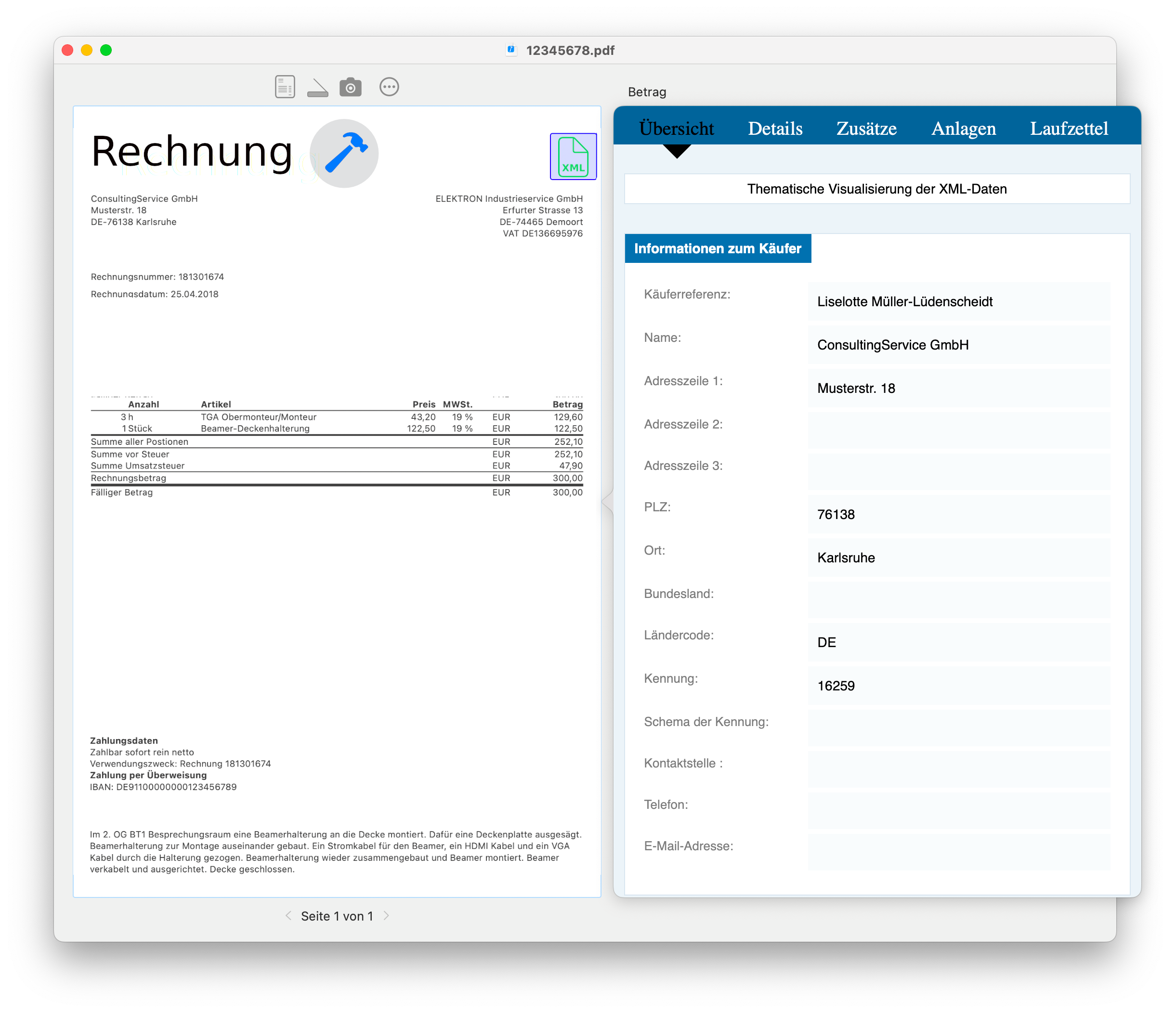The image size is (1176, 1013).
Task: Click the green XML file icon
Action: [573, 156]
